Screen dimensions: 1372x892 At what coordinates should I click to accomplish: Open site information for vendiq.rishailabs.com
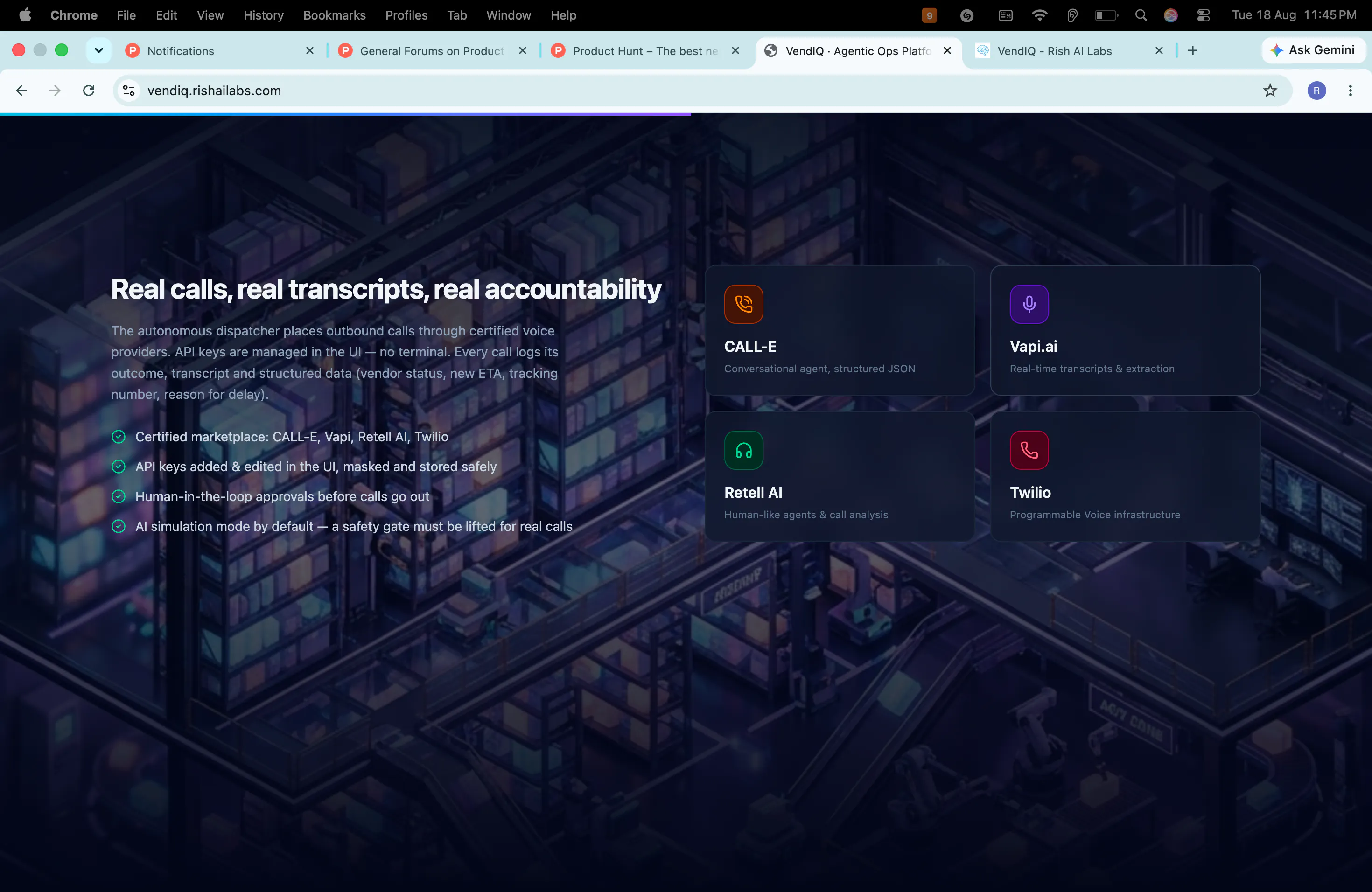click(128, 91)
